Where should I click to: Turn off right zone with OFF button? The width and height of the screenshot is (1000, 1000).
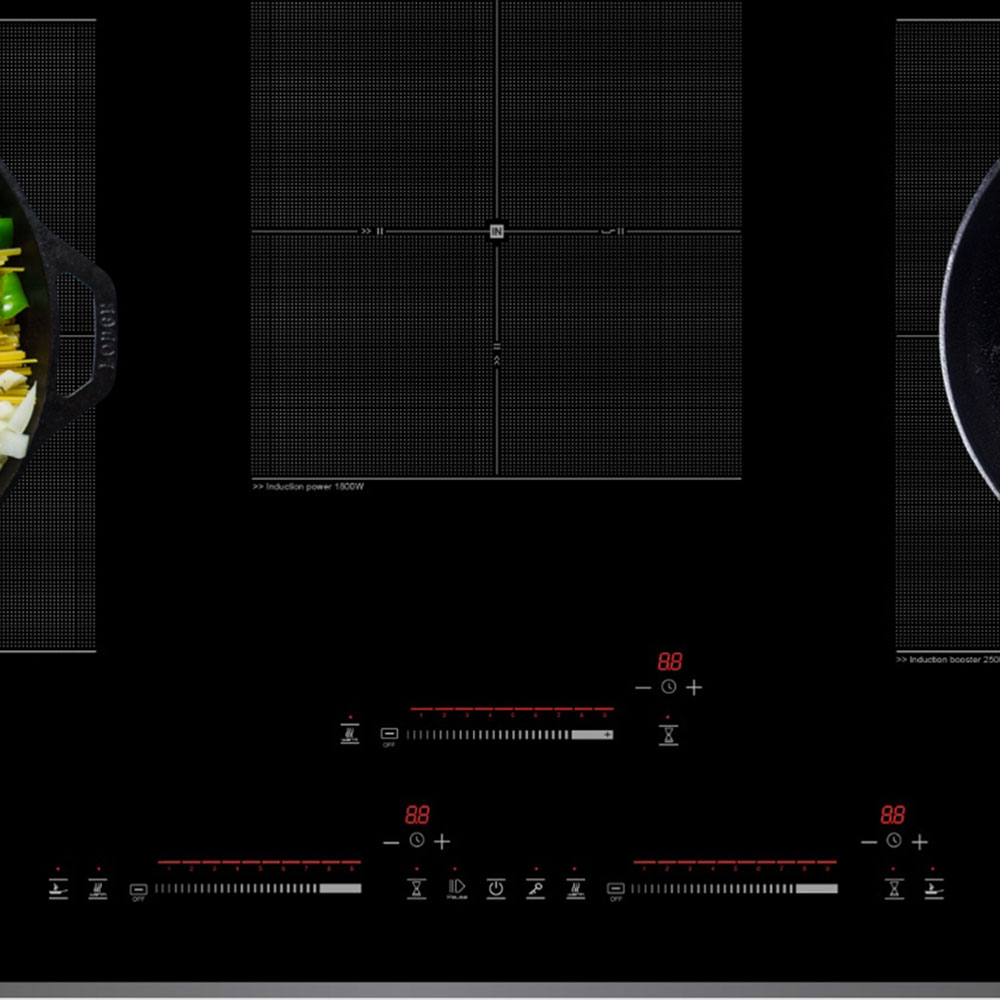pyautogui.click(x=615, y=888)
